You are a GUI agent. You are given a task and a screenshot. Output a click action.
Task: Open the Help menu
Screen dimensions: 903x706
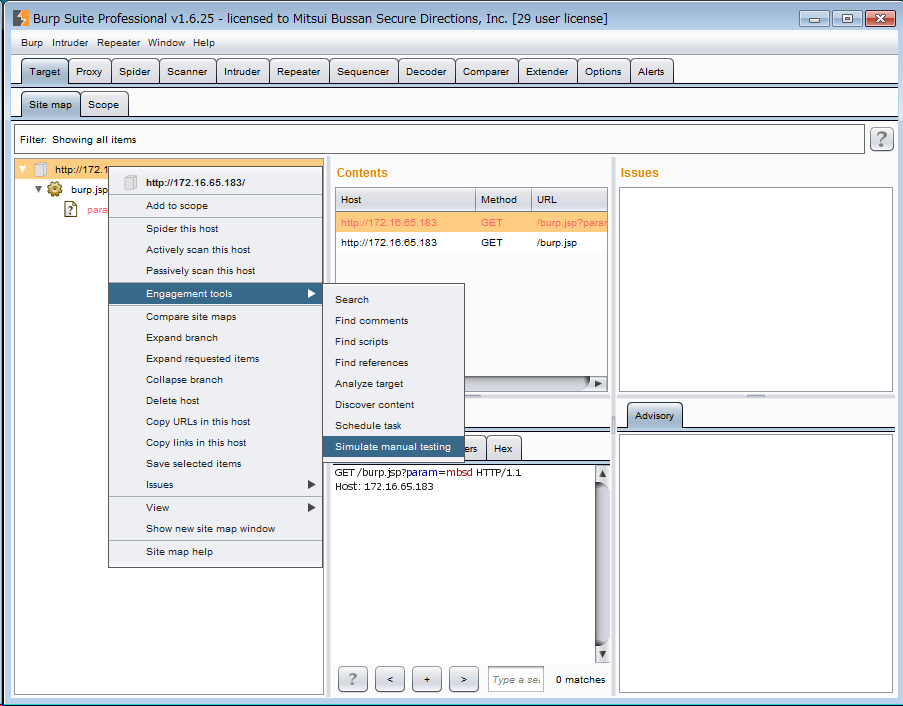tap(204, 43)
